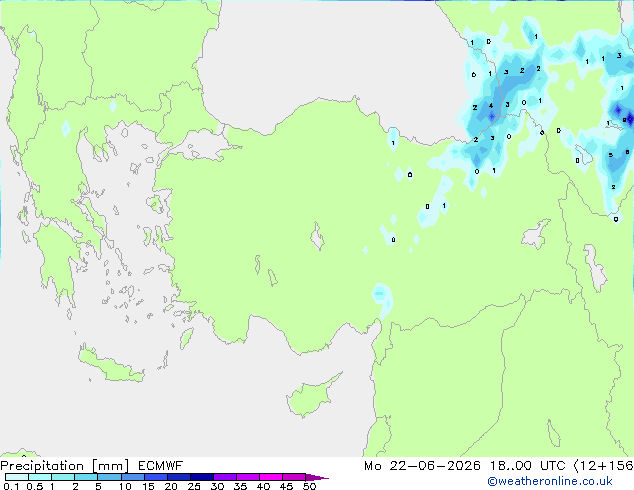Click the legend label '40'
Image resolution: width=634 pixels, height=490 pixels.
pyautogui.click(x=263, y=486)
